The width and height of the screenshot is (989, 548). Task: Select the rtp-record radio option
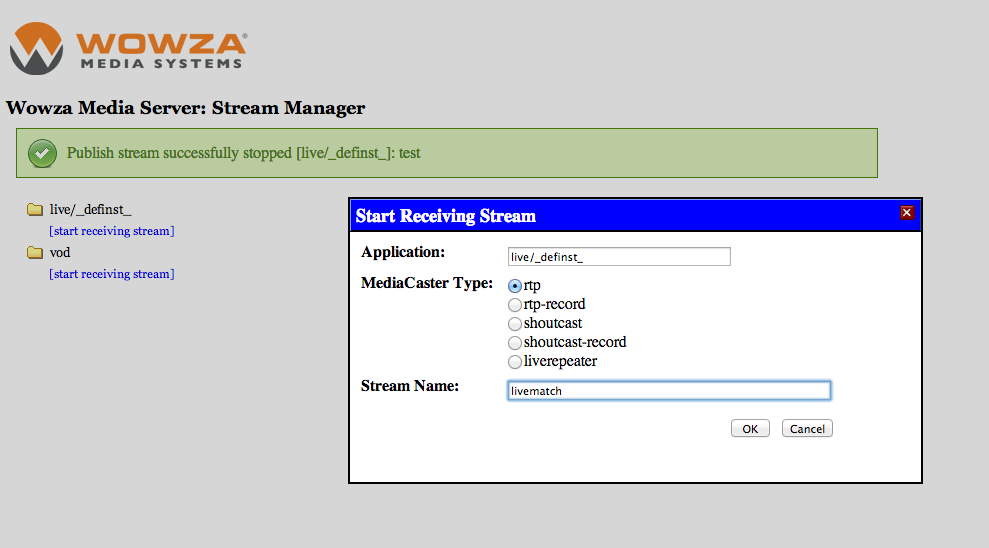tap(515, 305)
